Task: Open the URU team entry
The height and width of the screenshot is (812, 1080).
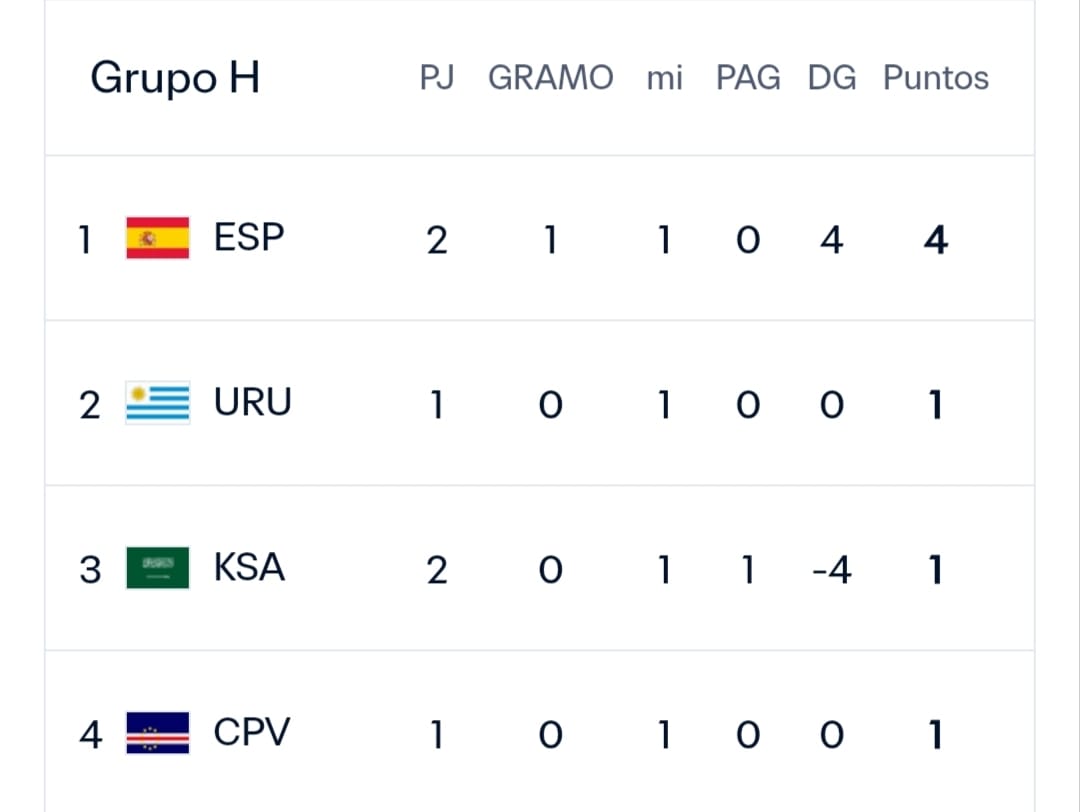Action: click(x=252, y=402)
